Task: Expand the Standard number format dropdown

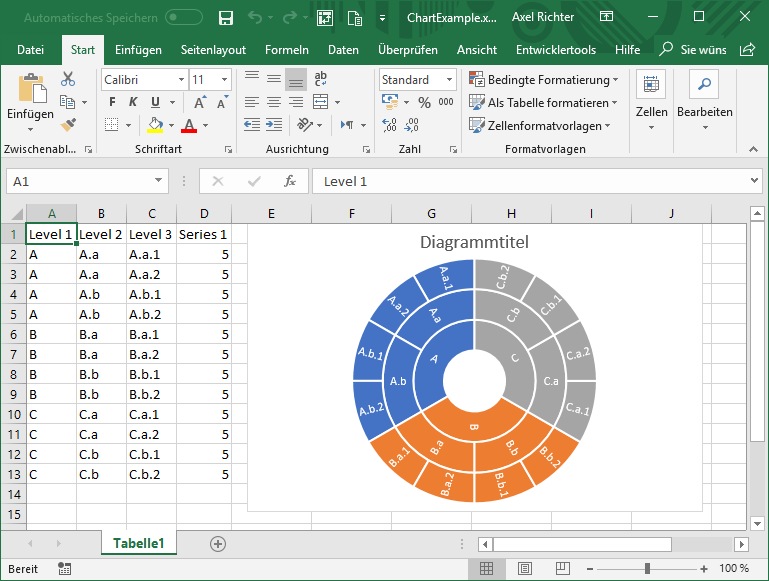Action: [449, 79]
